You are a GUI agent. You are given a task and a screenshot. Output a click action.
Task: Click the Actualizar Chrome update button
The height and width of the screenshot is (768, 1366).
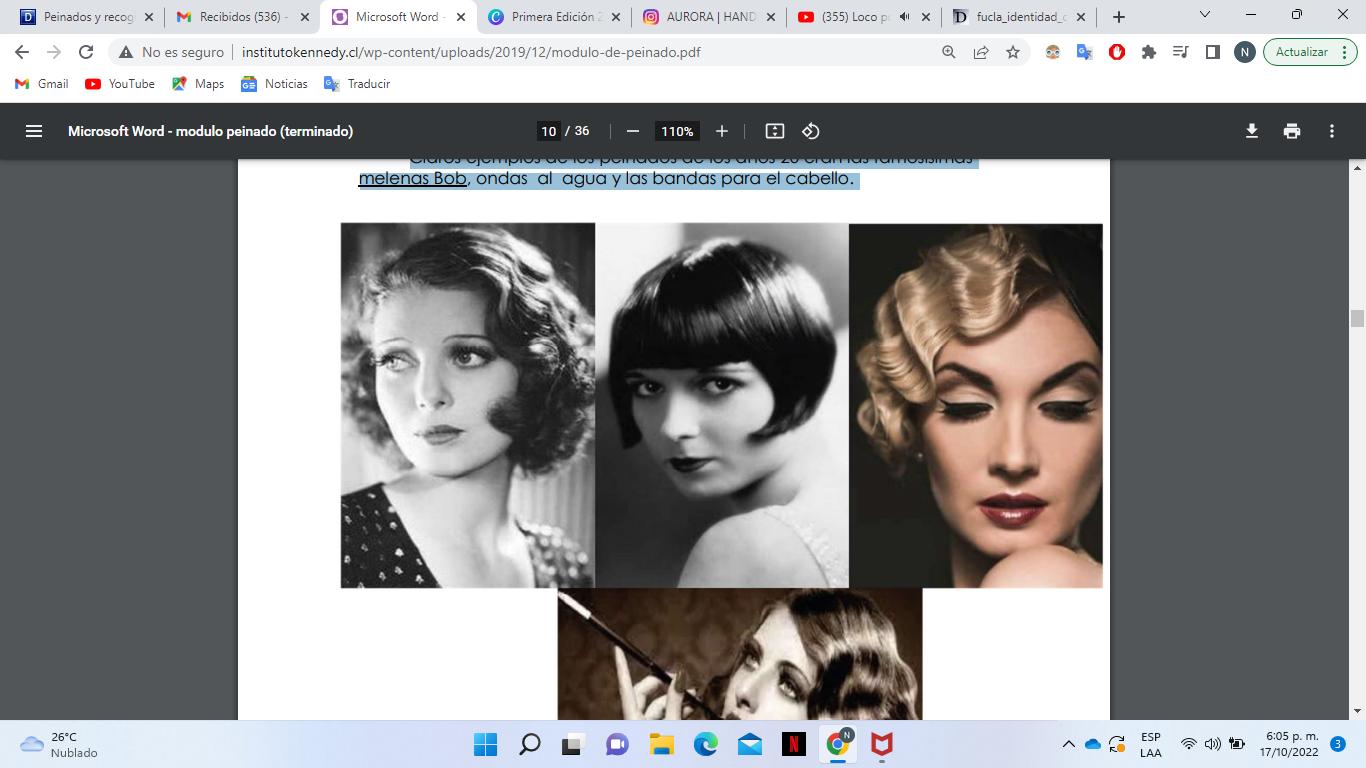pyautogui.click(x=1310, y=52)
